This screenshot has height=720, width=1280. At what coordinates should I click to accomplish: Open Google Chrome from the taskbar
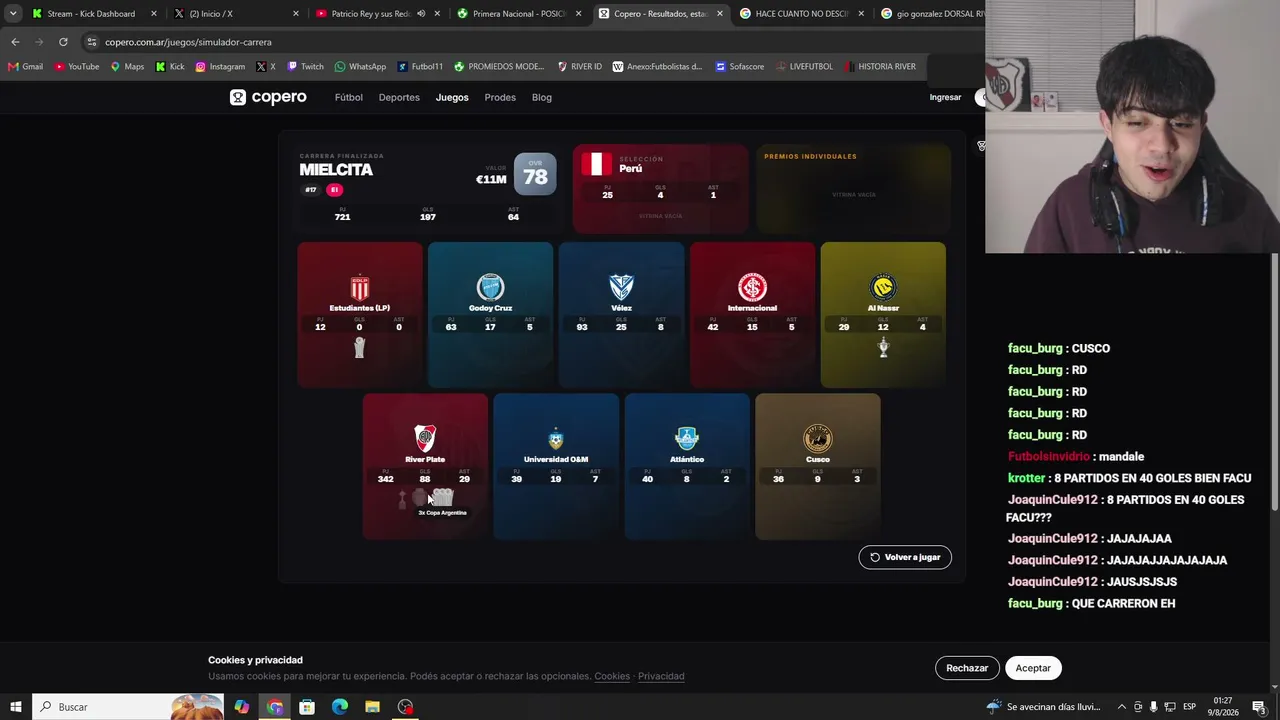275,707
